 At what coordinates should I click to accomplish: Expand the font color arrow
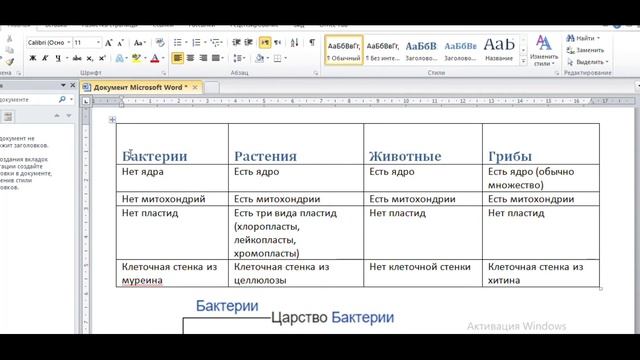[163, 58]
